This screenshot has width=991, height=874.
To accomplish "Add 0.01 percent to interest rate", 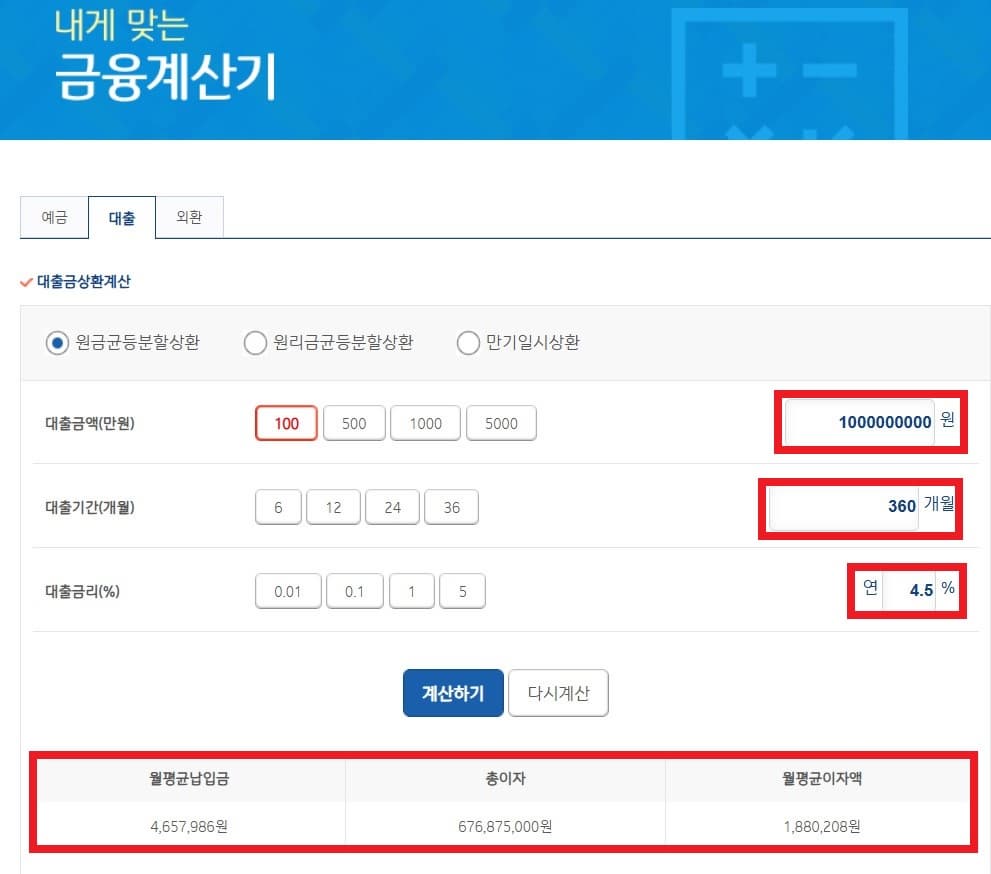I will pos(288,592).
